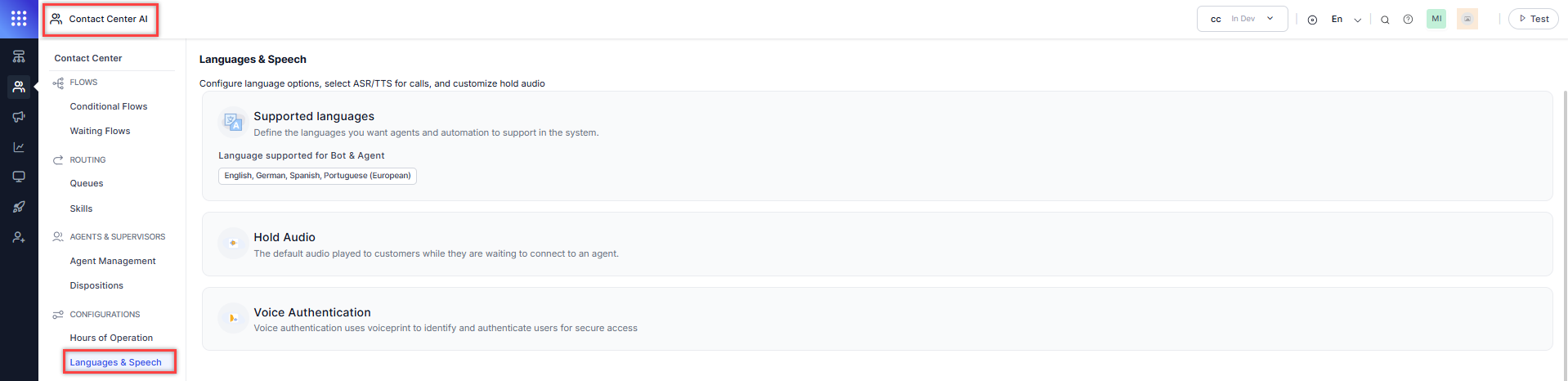Click the search magnifier icon
Screen dimensions: 1568x381
[x=1385, y=20]
